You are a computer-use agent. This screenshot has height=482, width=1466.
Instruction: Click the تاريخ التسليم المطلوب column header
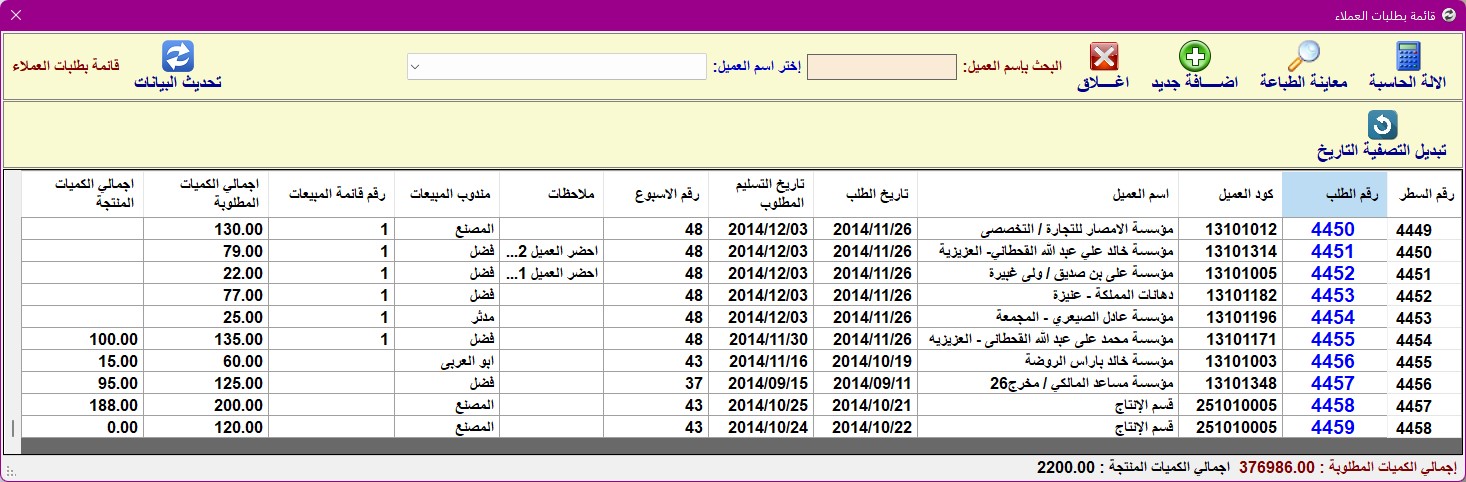pyautogui.click(x=761, y=194)
